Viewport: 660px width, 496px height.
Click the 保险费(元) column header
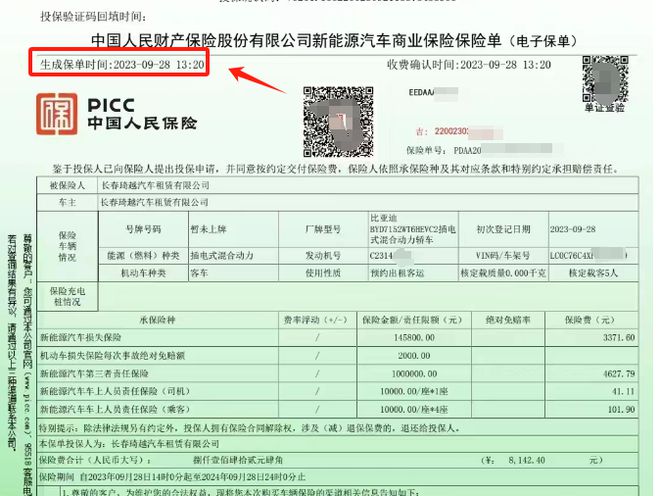591,320
